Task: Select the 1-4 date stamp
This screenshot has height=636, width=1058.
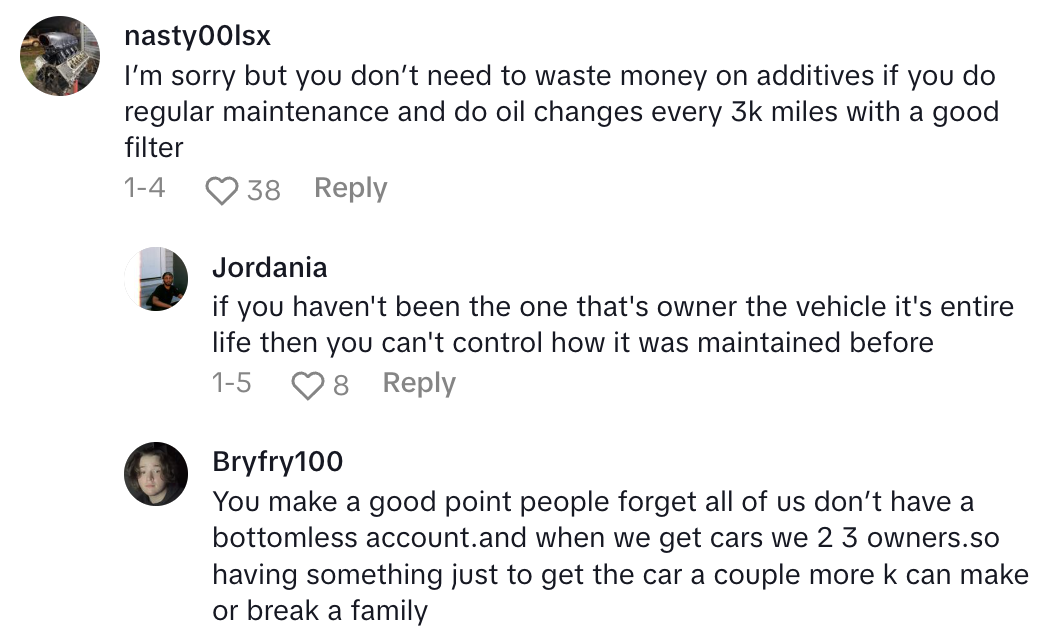Action: pos(145,188)
